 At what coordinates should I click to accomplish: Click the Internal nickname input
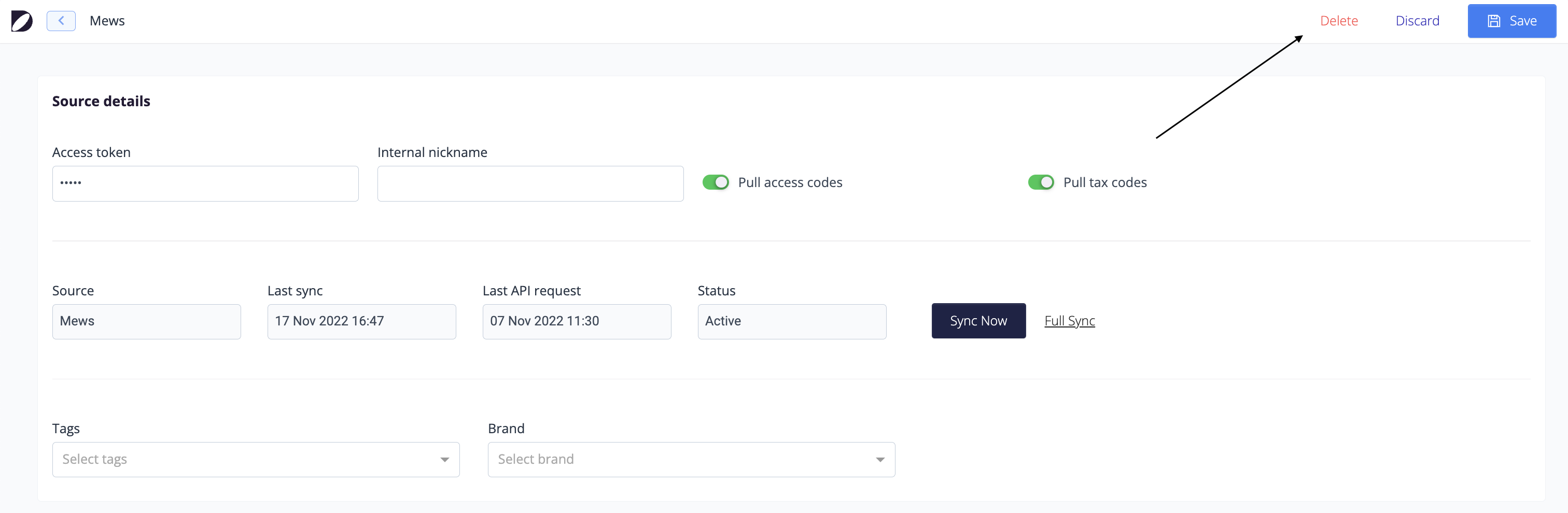coord(530,183)
